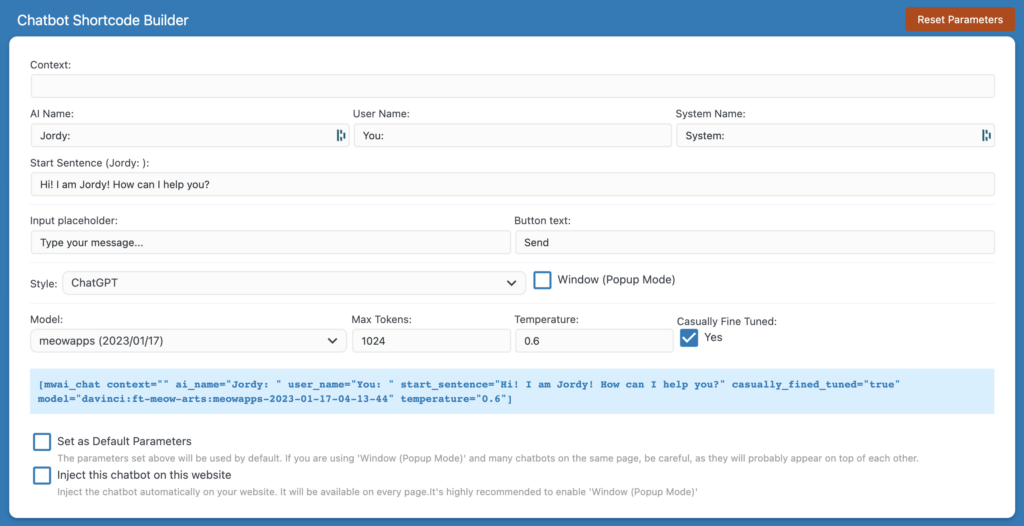The width and height of the screenshot is (1024, 526).
Task: Click the System Name field containing System:
Action: [835, 135]
